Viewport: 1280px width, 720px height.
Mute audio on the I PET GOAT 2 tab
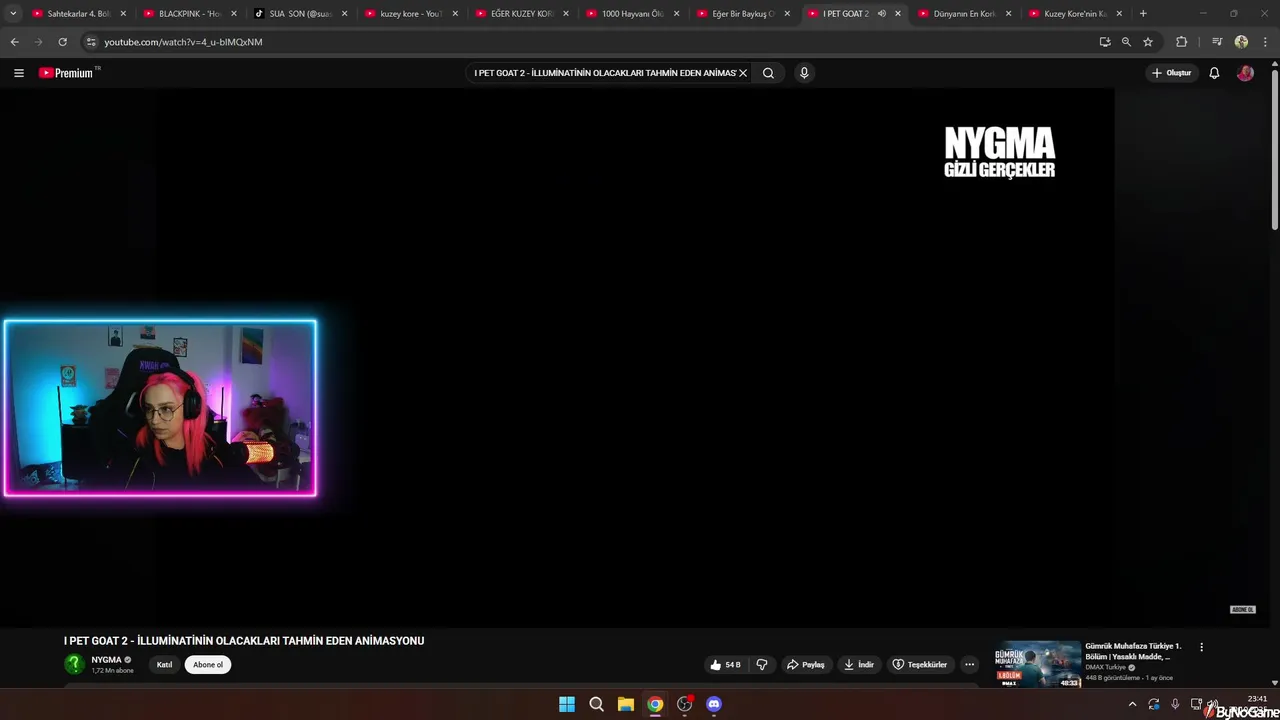click(881, 14)
